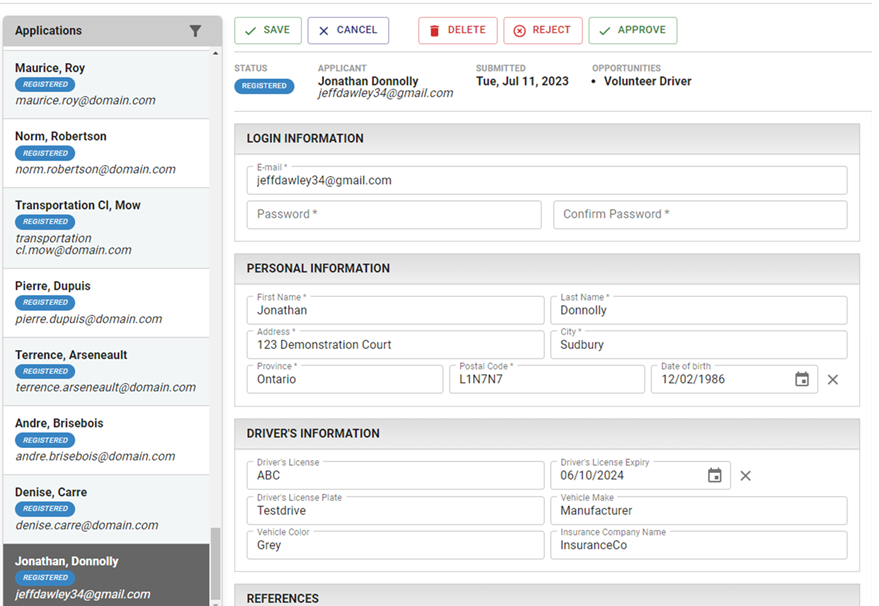Open the Applications filter icon
879x606 pixels.
[195, 31]
